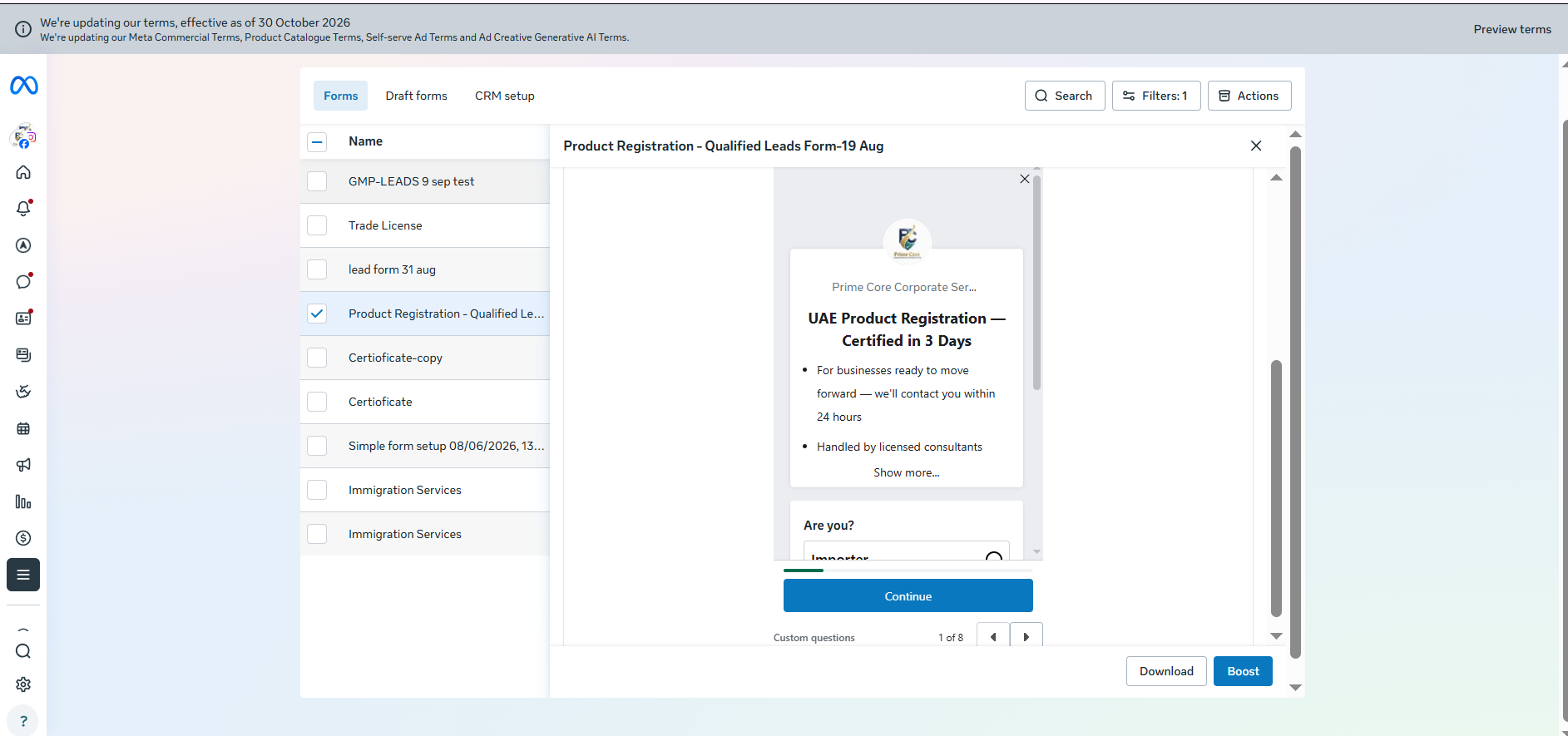Image resolution: width=1568 pixels, height=736 pixels.
Task: Click the blue Boost button
Action: tap(1243, 671)
